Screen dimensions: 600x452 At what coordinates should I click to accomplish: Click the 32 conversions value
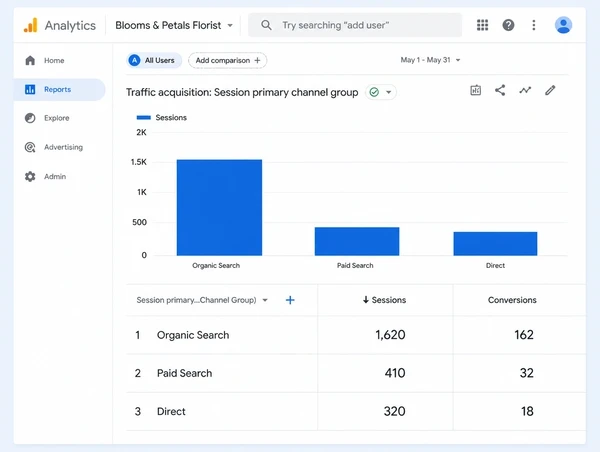click(527, 373)
